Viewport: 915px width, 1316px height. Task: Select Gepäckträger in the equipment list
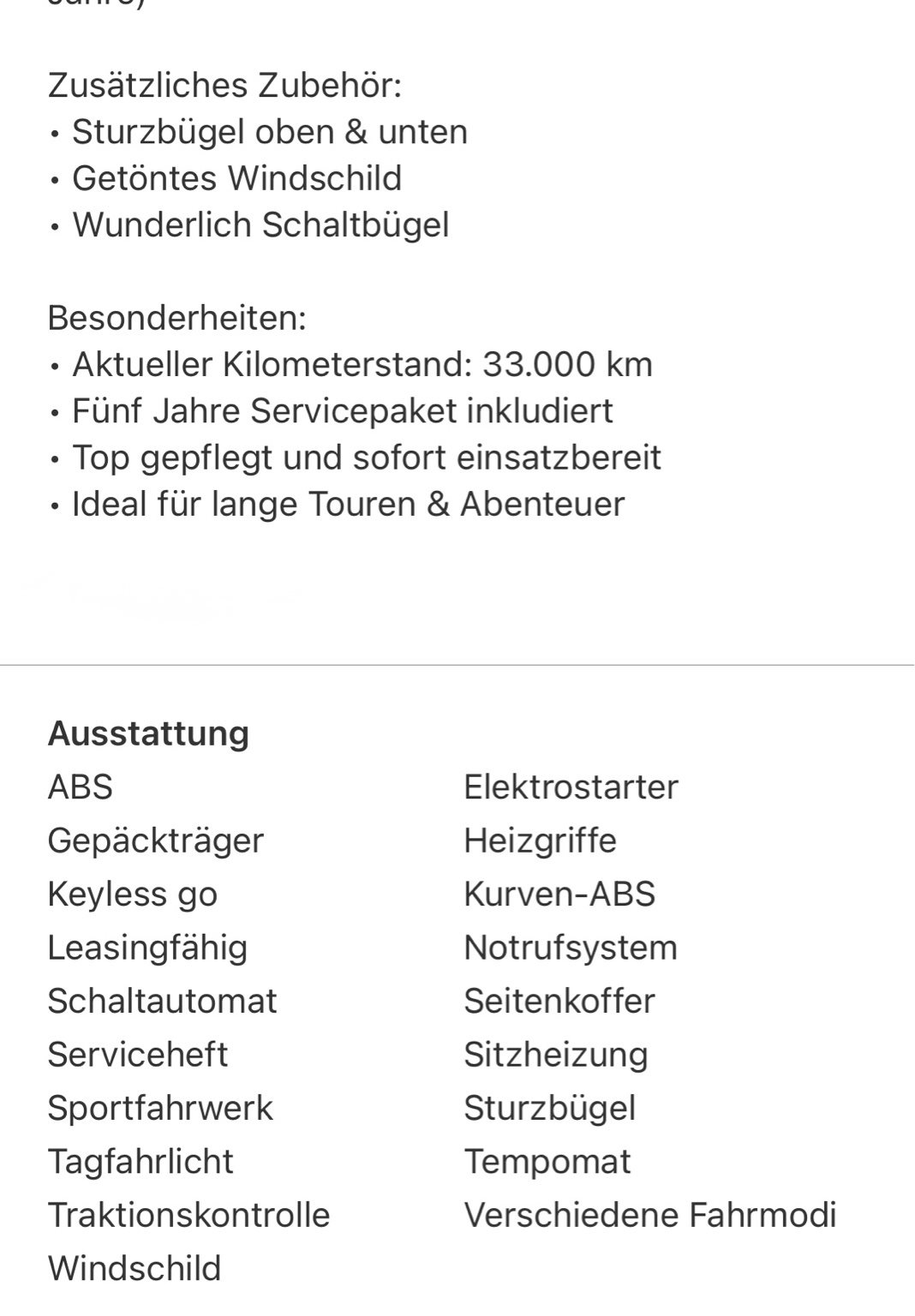pyautogui.click(x=155, y=840)
